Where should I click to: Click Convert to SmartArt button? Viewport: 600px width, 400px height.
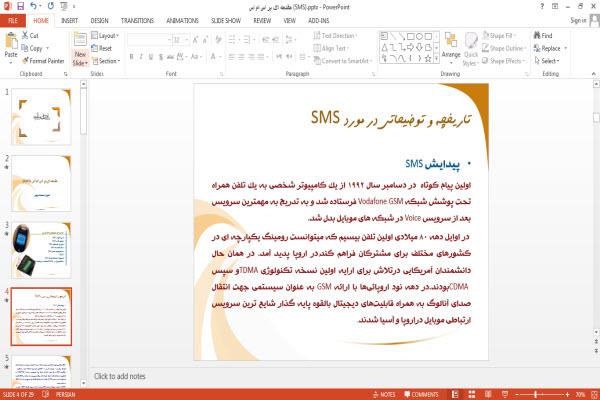pyautogui.click(x=342, y=61)
